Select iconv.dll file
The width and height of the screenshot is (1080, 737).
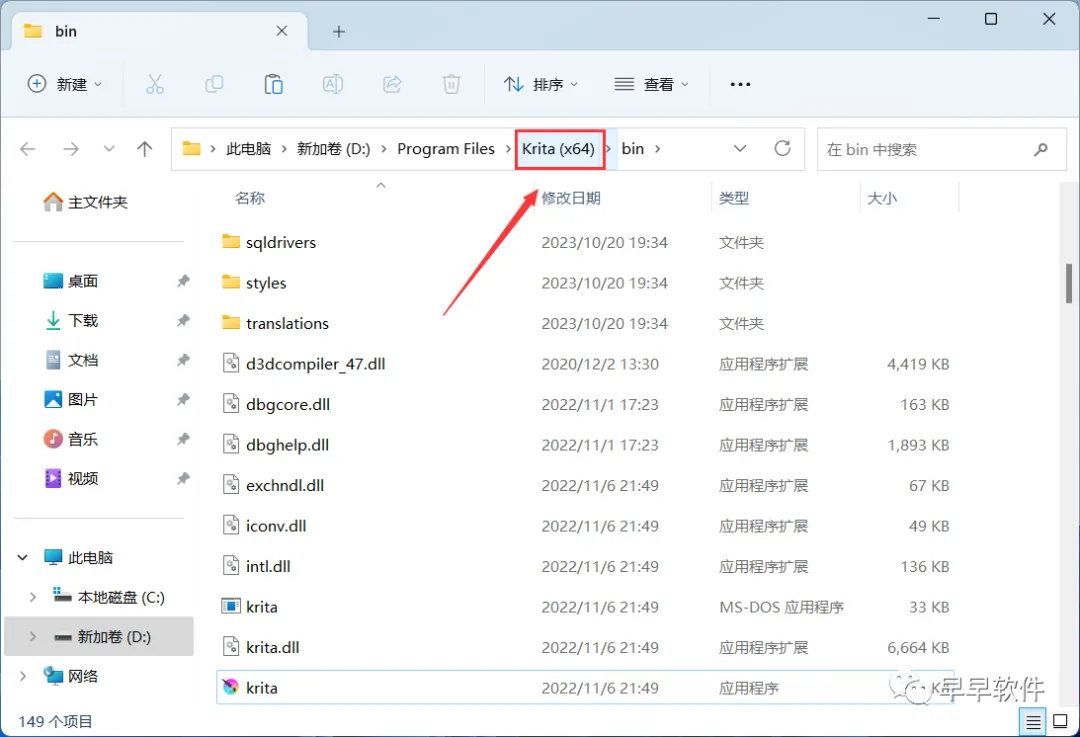585,526
